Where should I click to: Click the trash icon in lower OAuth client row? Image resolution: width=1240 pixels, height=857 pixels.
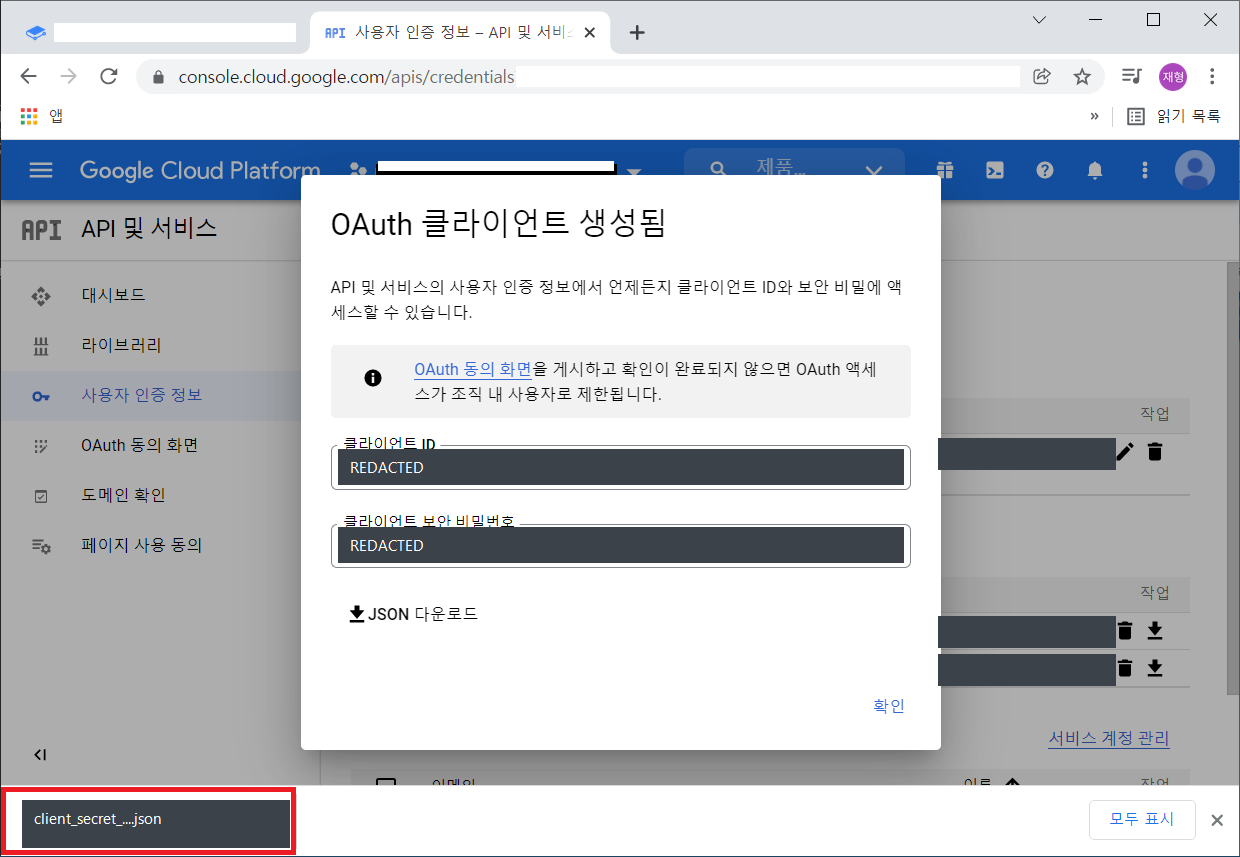point(1125,668)
